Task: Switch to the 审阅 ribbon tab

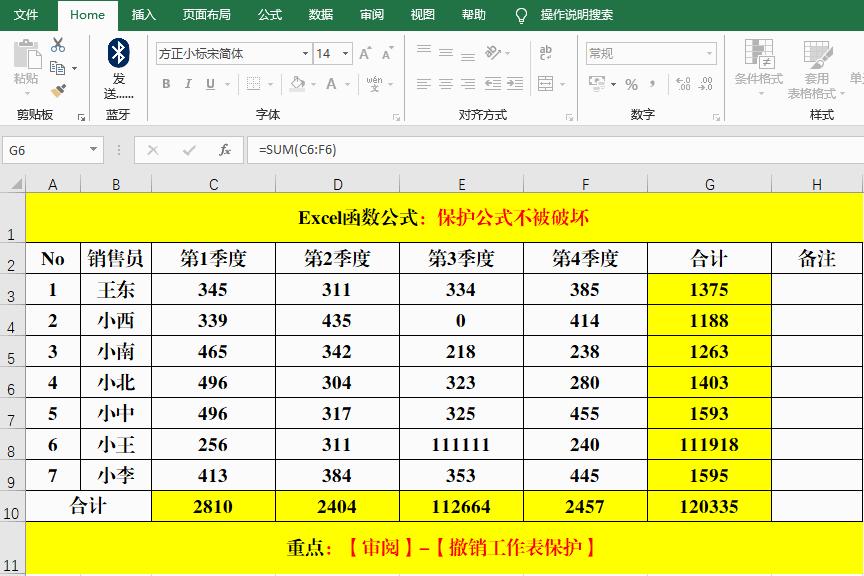Action: (x=371, y=15)
